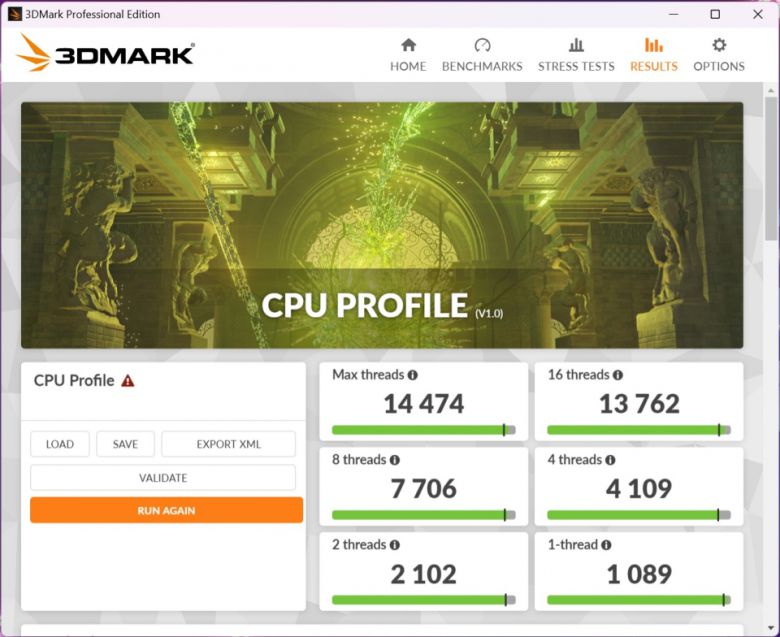This screenshot has height=637, width=780.
Task: Click info icon next to 8 threads
Action: point(395,460)
